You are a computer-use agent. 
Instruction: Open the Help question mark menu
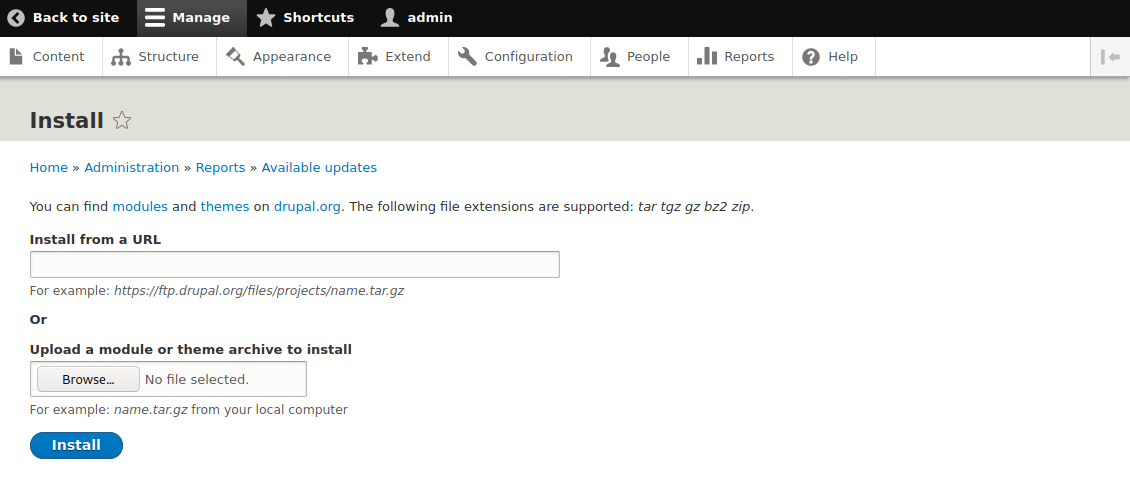(834, 57)
